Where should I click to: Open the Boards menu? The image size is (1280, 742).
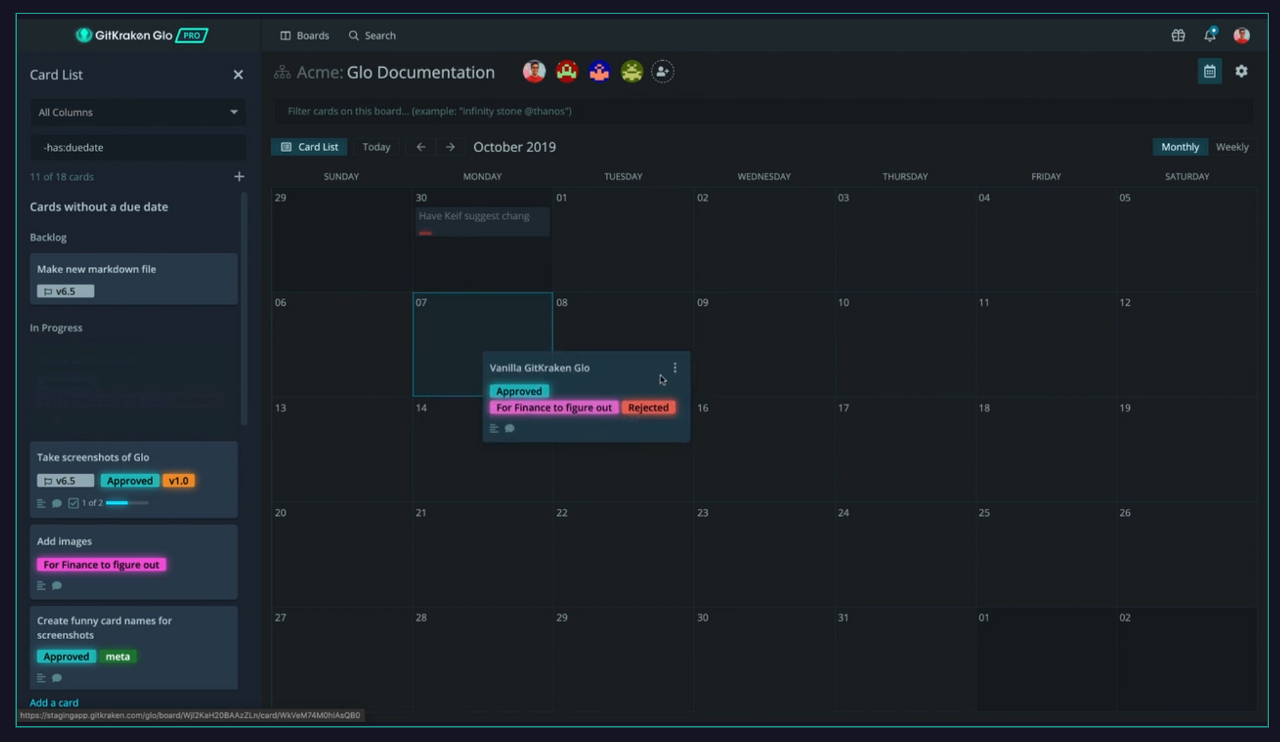click(304, 35)
